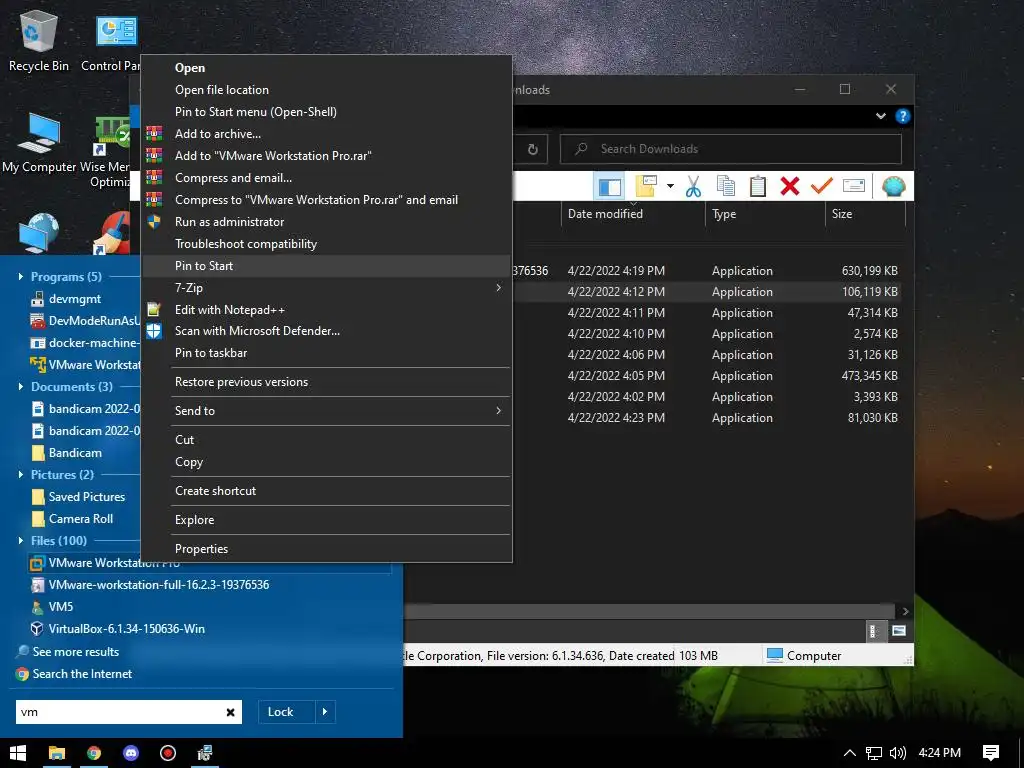Click the folder options toolbar icon
The image size is (1024, 768).
(x=645, y=186)
